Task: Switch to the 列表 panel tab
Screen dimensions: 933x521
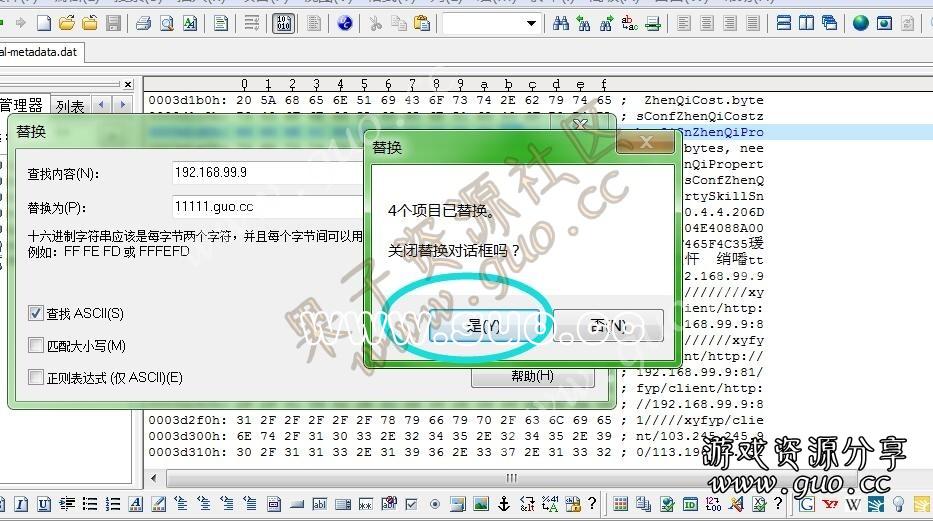Action: 70,105
